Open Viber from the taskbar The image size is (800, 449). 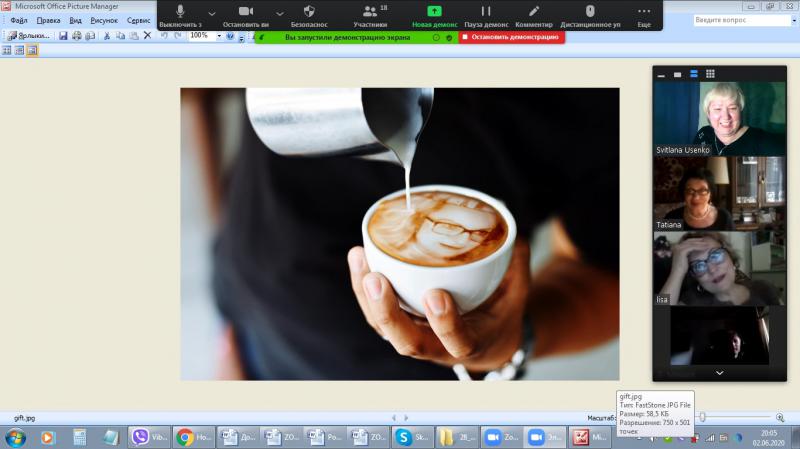click(x=149, y=437)
